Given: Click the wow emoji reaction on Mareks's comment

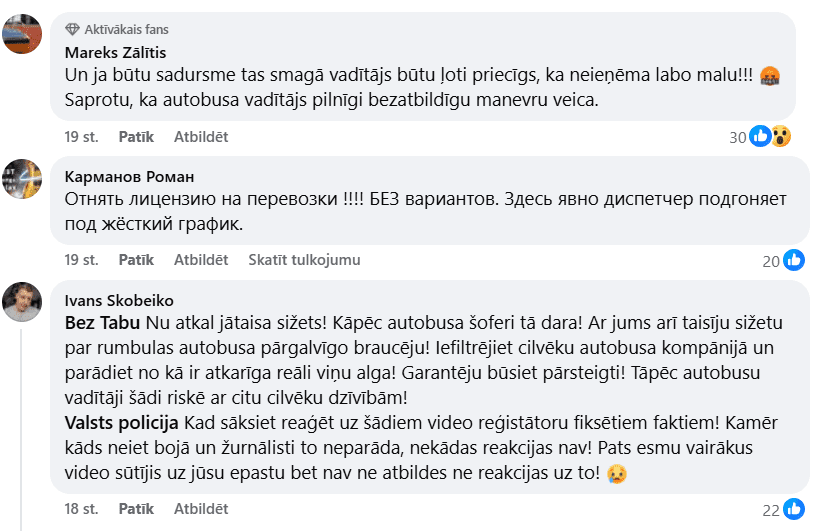Looking at the screenshot, I should (x=781, y=137).
